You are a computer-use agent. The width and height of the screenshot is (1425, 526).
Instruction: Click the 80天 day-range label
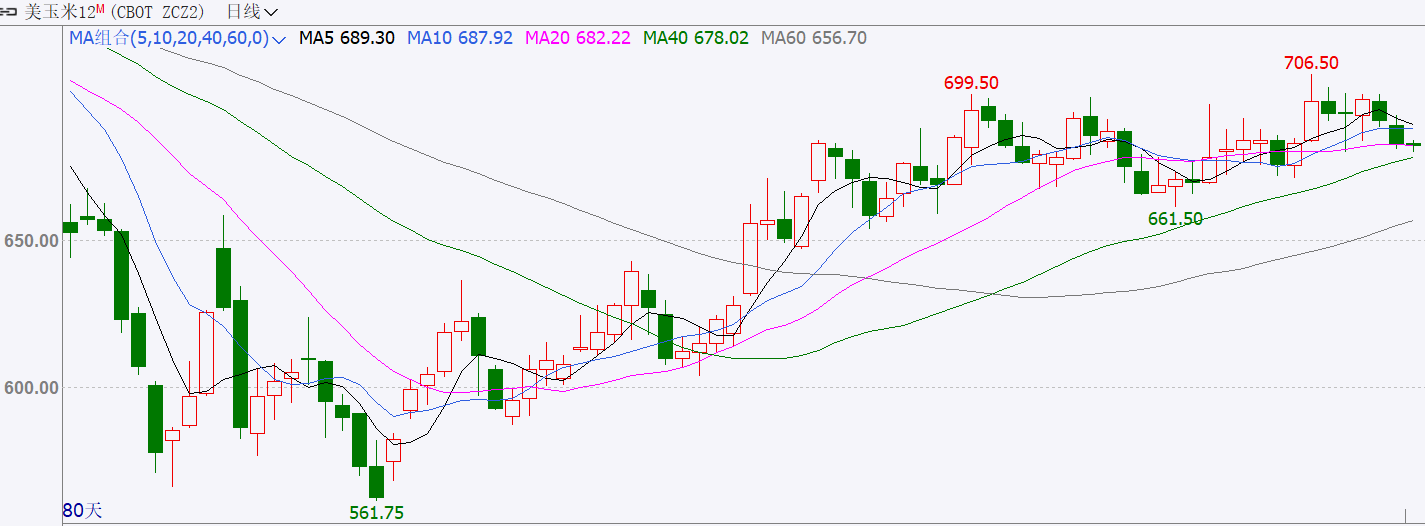(x=82, y=510)
